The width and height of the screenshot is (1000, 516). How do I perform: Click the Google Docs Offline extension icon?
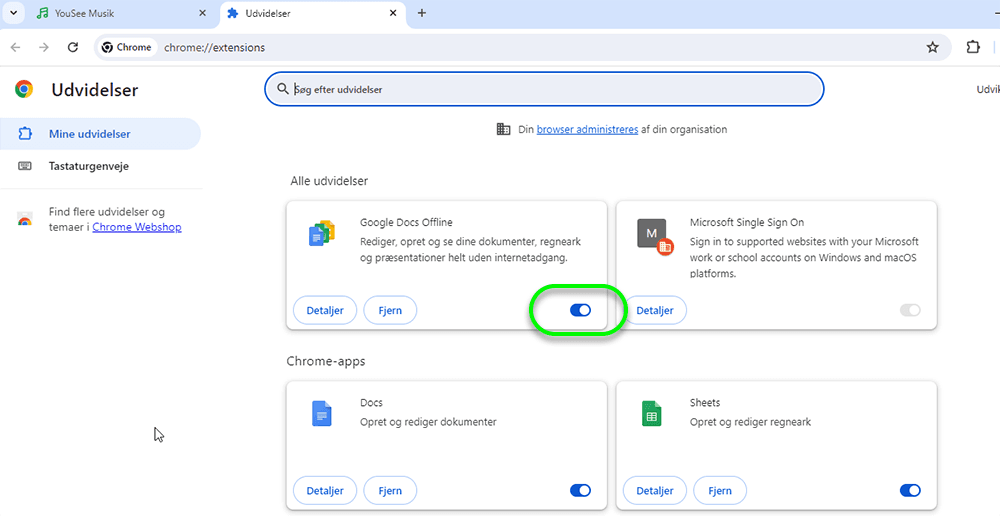point(321,234)
